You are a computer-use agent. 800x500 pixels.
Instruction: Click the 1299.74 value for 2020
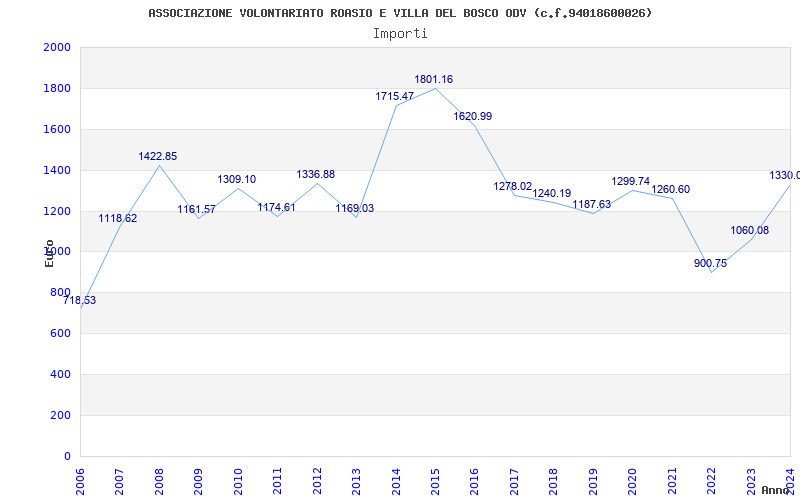pyautogui.click(x=630, y=182)
